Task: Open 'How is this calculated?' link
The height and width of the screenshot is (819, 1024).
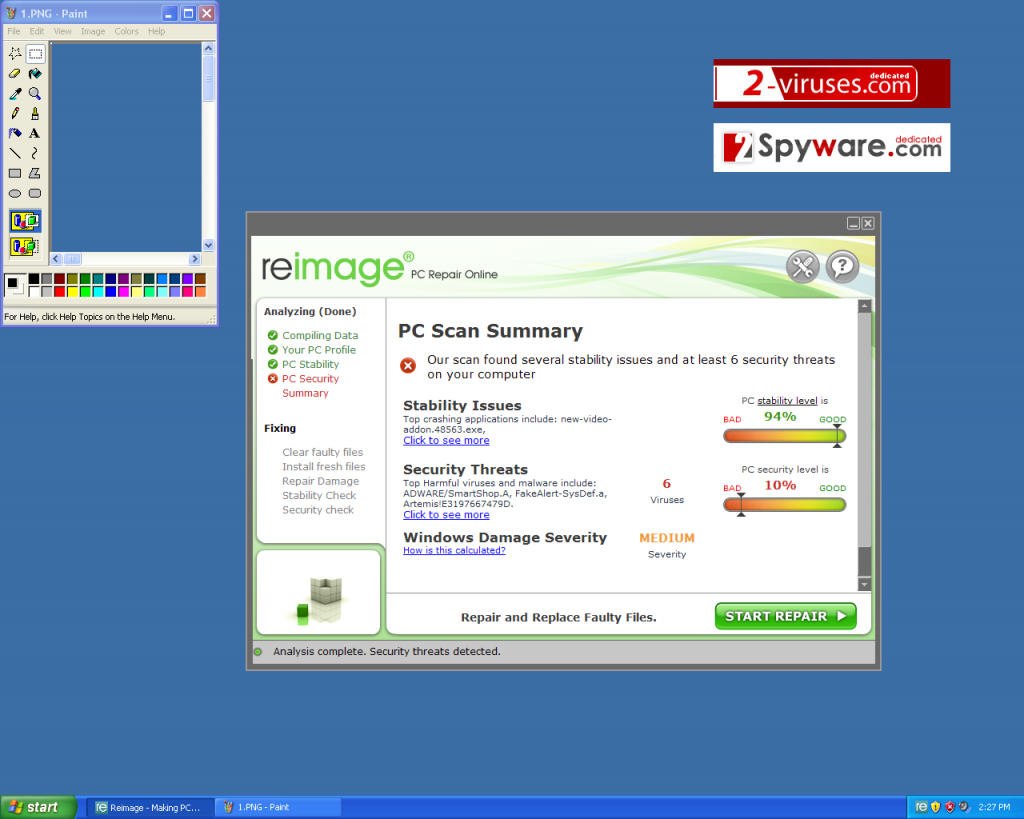Action: tap(454, 551)
